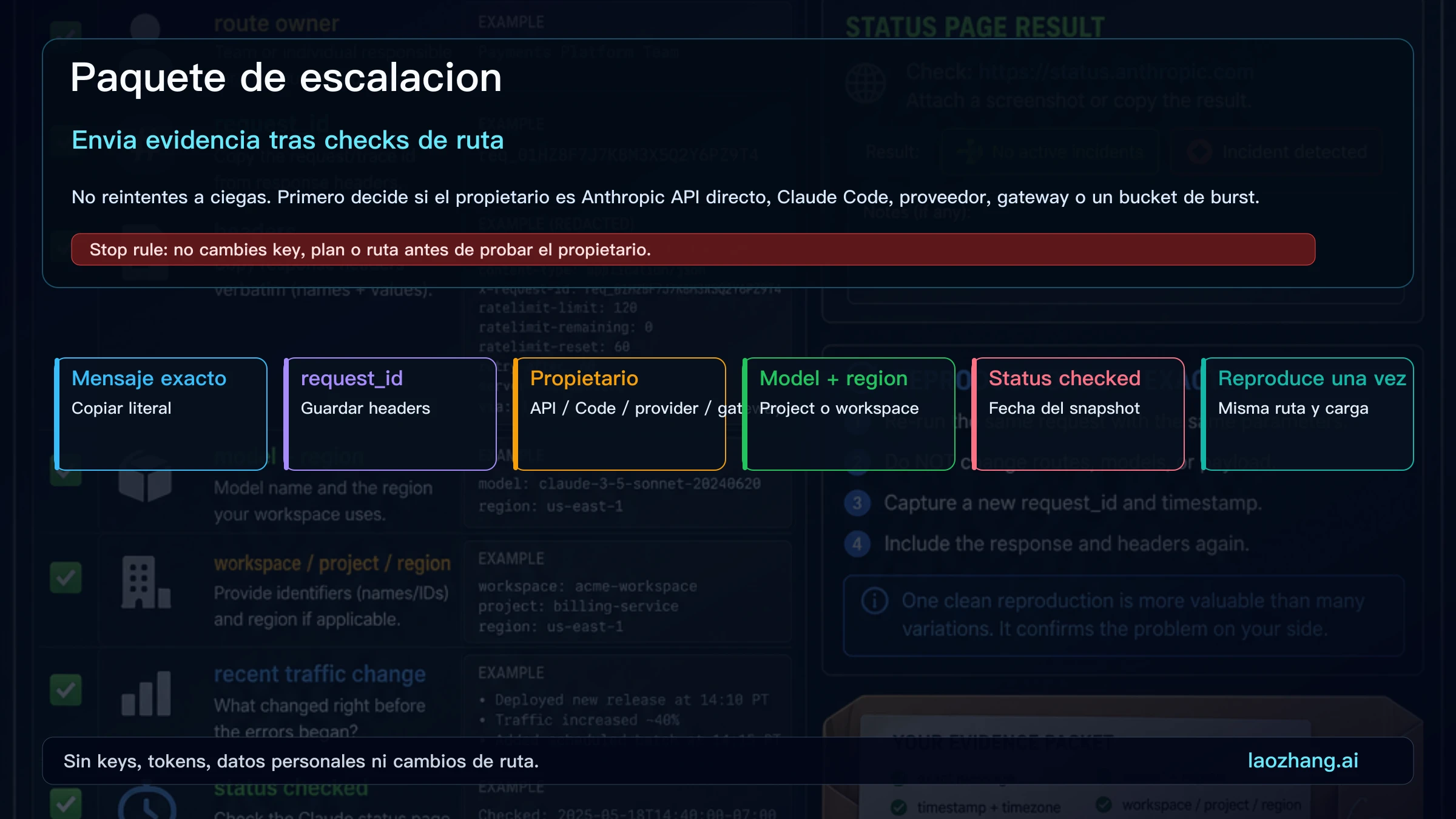Click the globe icon under Status Page Result
Screen dimensions: 1456x819
866,83
